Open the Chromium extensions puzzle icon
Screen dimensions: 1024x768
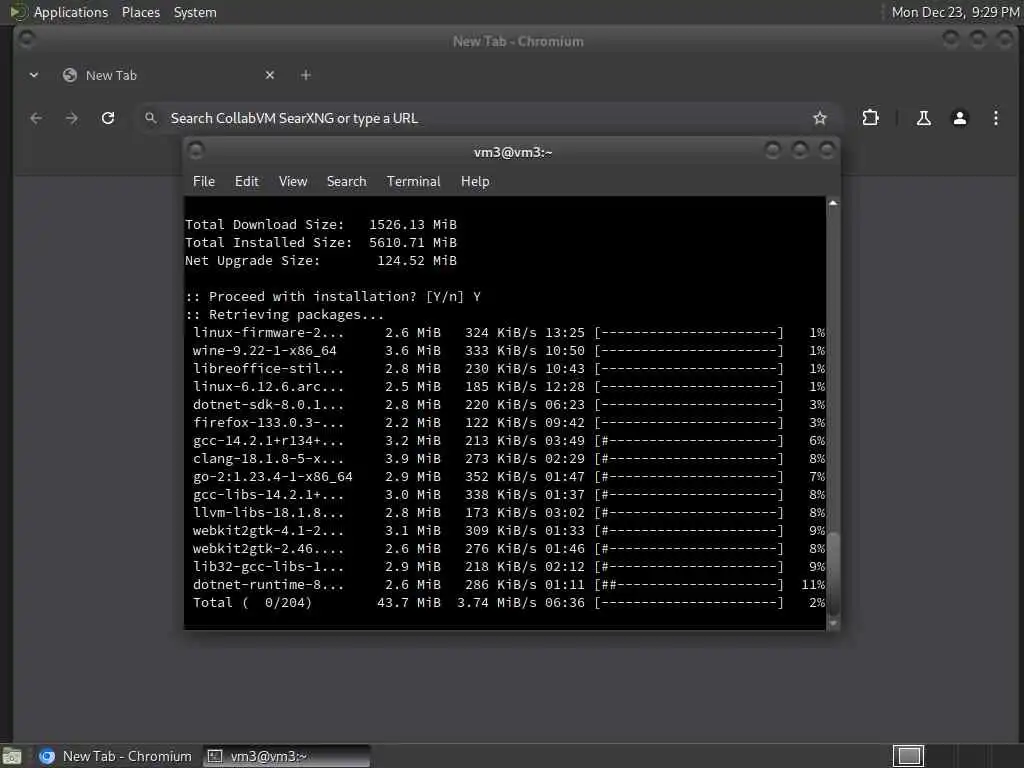coord(870,118)
